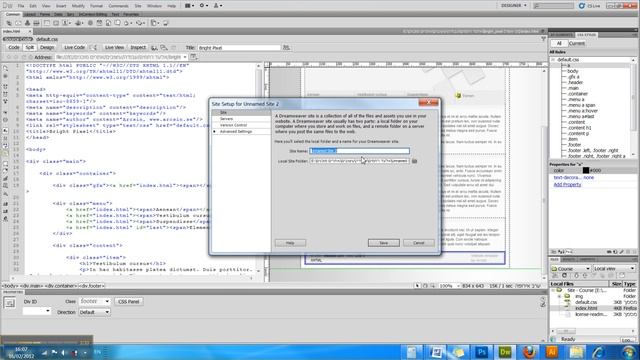This screenshot has height=360, width=640.
Task: Click Save in Site Setup dialog
Action: [384, 243]
